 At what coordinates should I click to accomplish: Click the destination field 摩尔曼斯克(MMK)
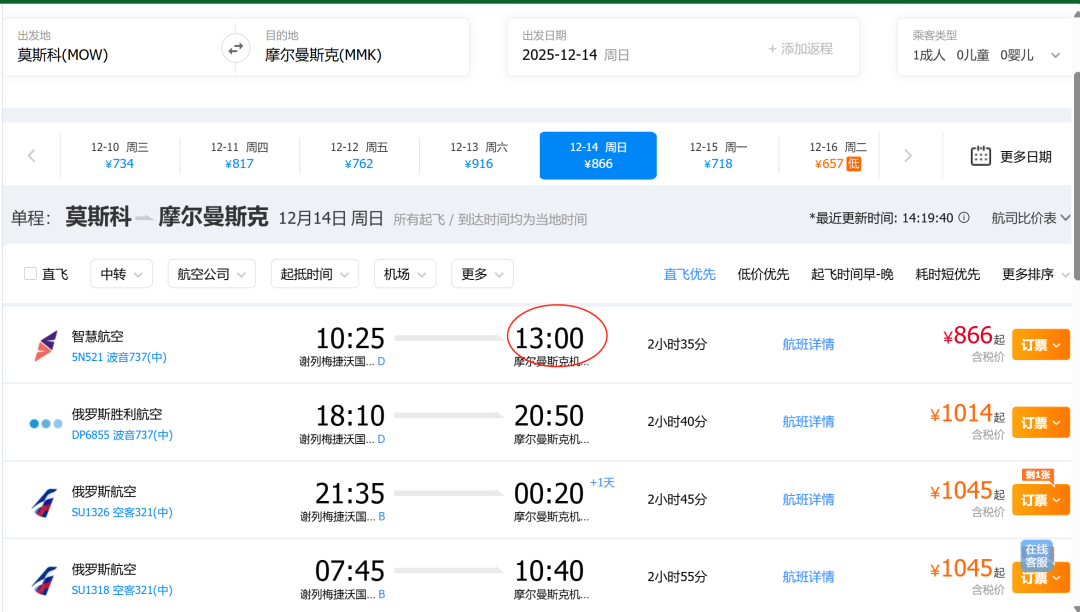point(362,48)
